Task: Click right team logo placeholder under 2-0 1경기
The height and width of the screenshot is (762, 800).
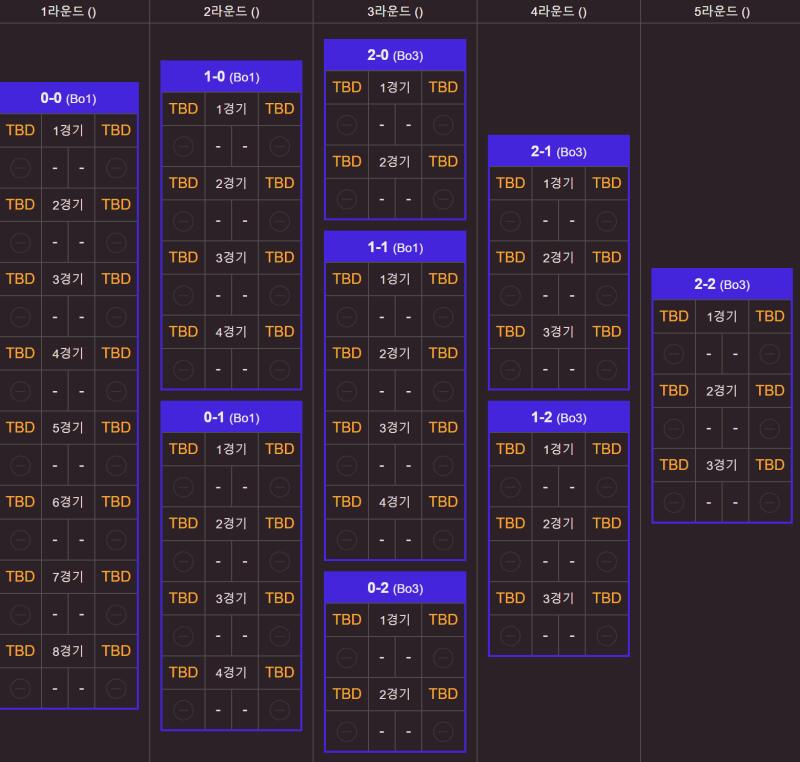Action: [x=443, y=124]
